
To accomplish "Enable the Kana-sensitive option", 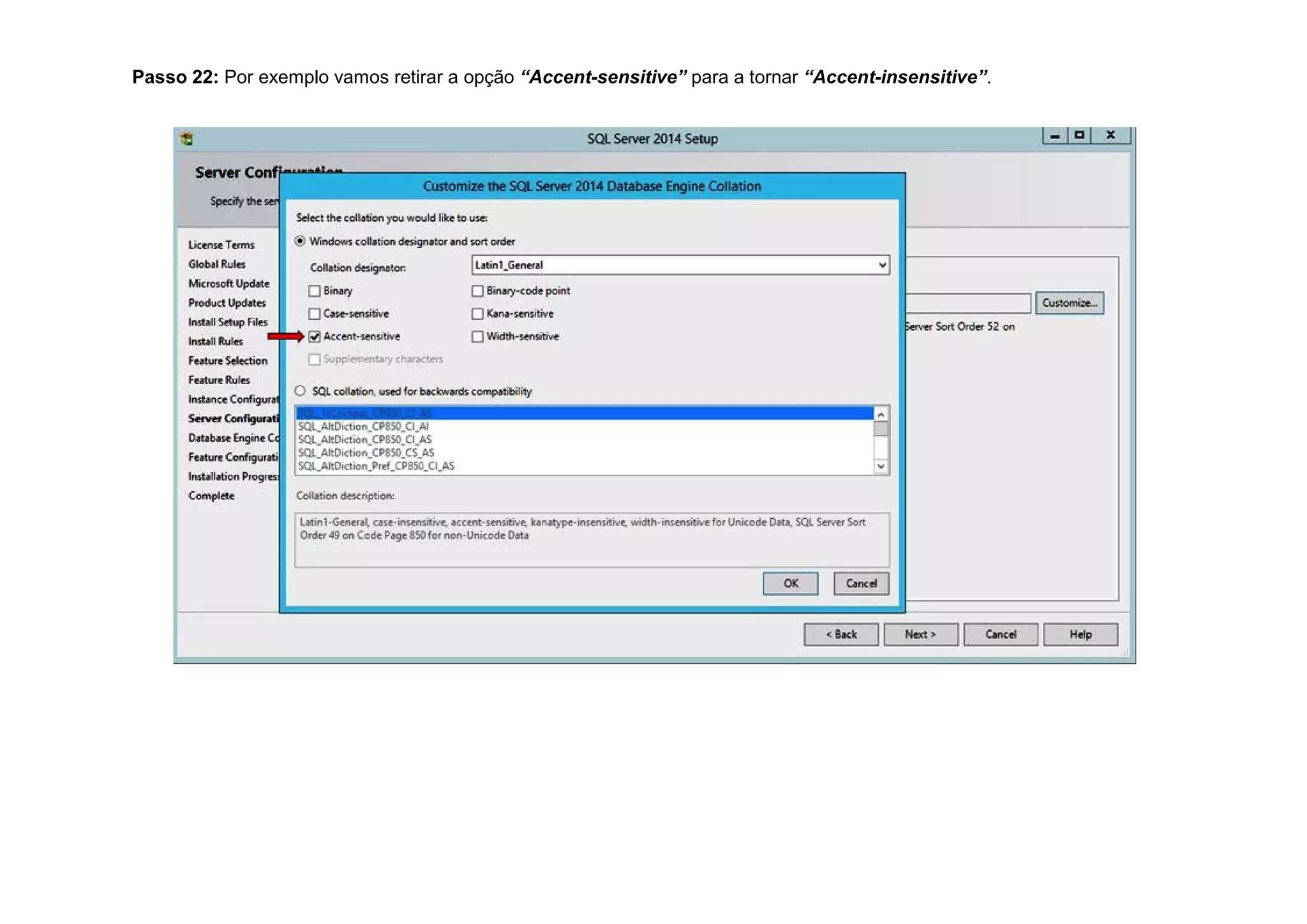I will (477, 313).
